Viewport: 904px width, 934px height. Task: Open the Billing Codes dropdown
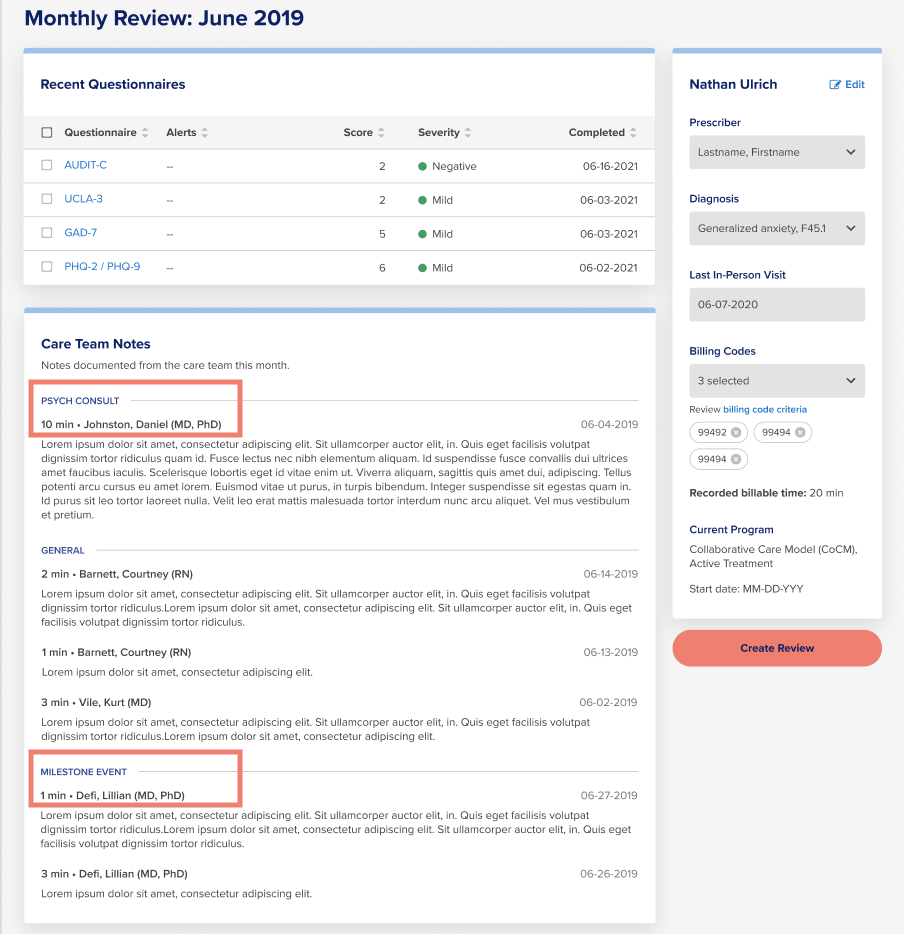click(777, 381)
